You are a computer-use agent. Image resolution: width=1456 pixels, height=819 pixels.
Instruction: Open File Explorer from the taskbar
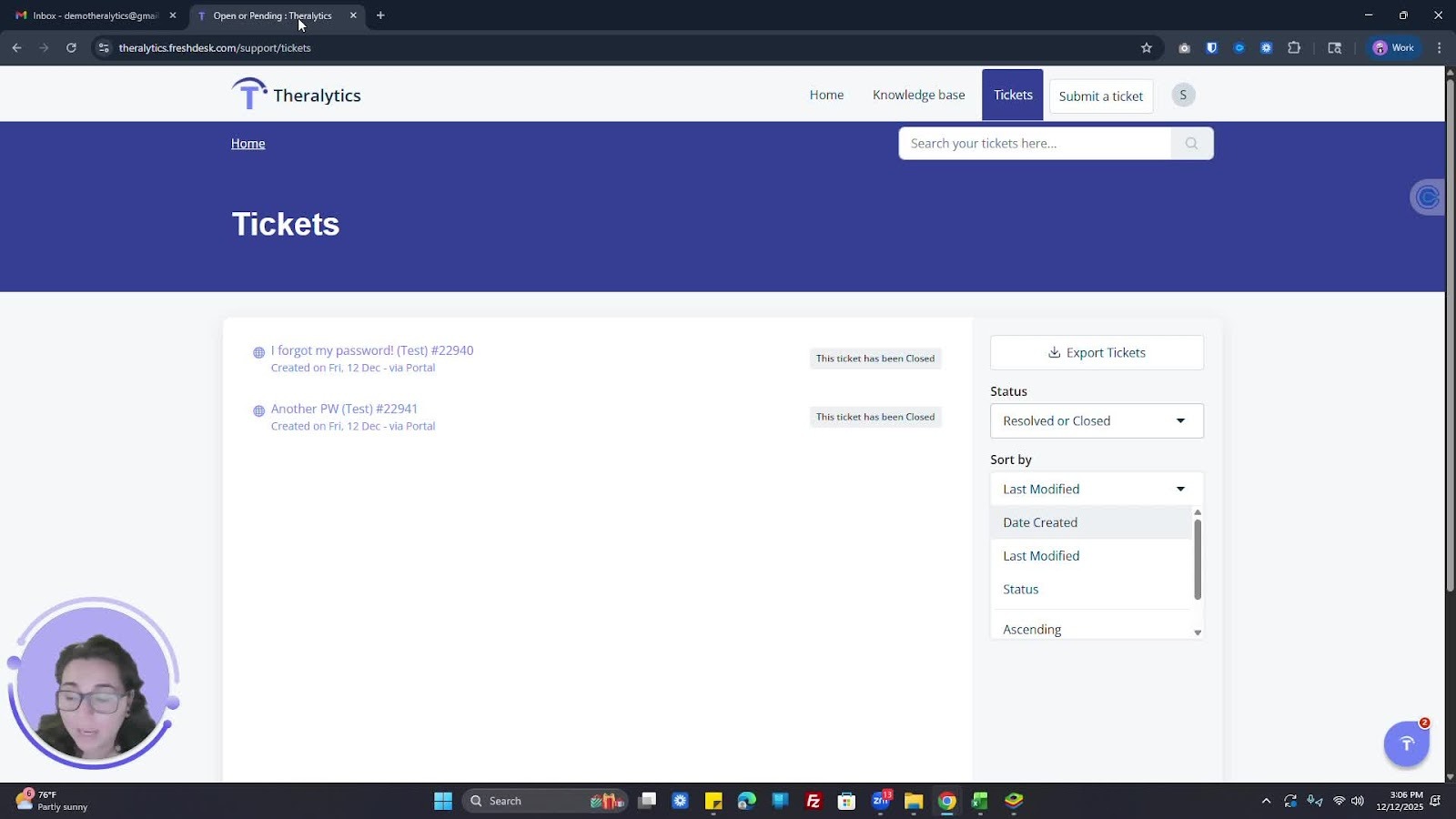[x=914, y=801]
